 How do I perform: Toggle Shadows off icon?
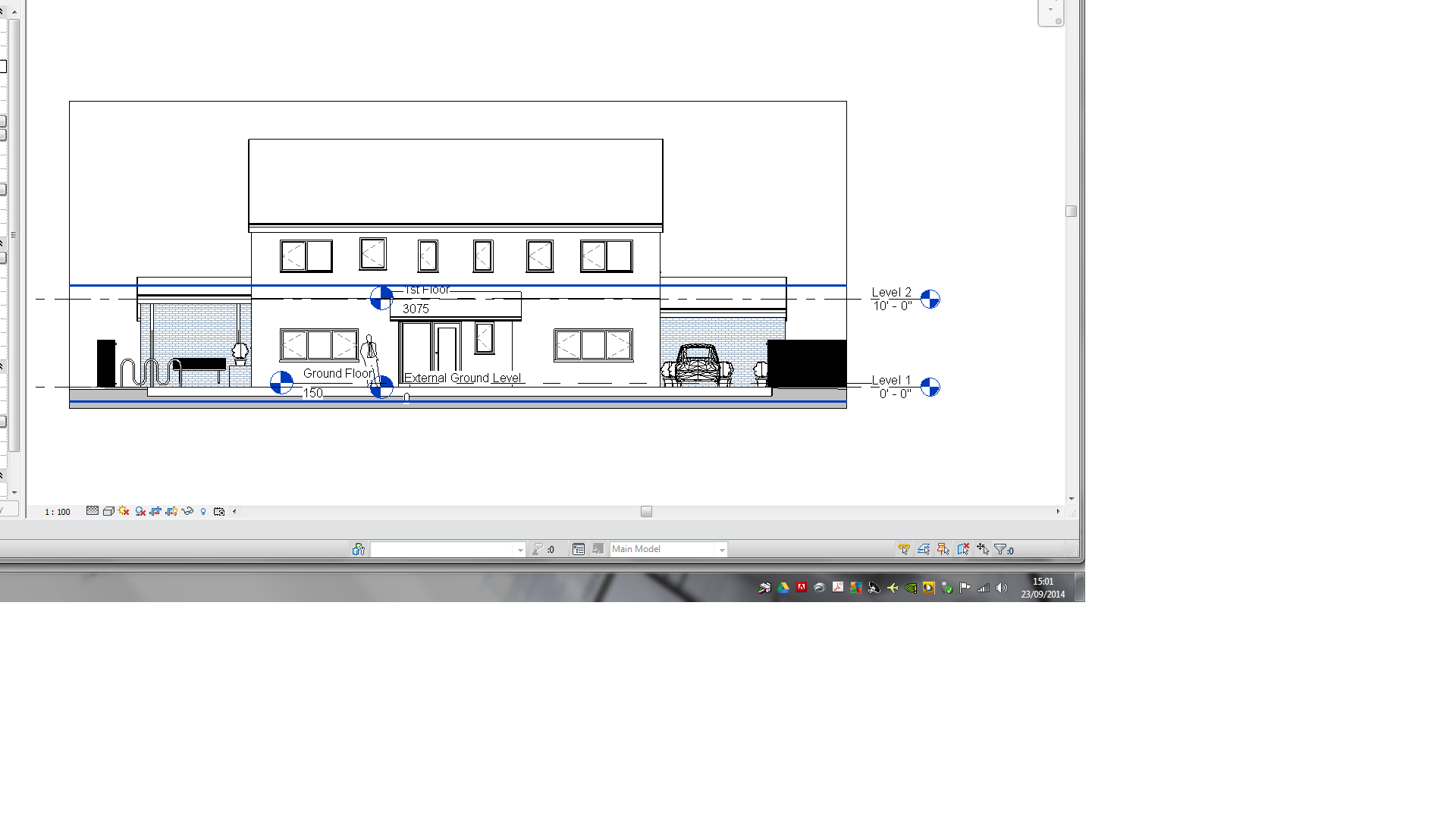tap(140, 511)
